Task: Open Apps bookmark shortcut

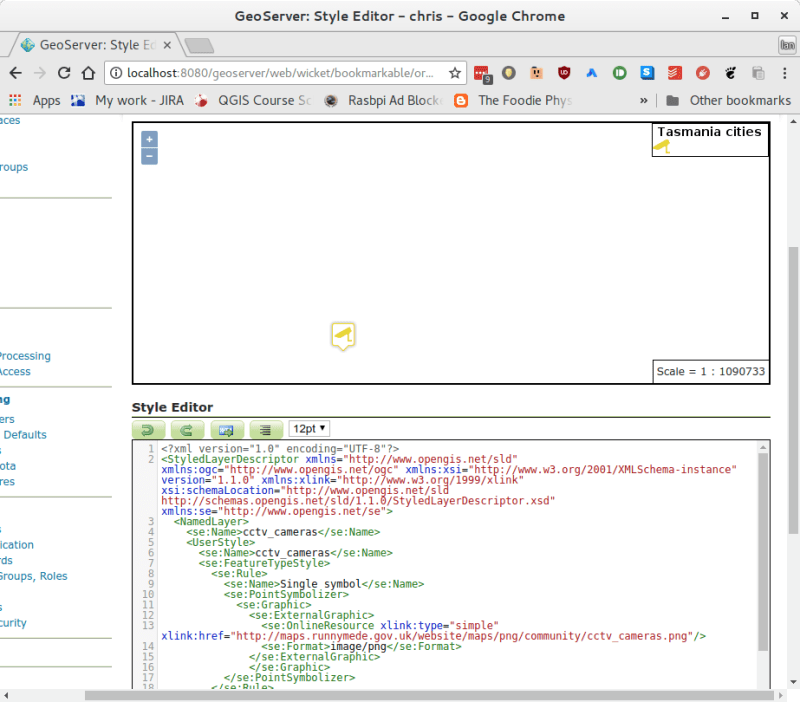Action: pyautogui.click(x=35, y=101)
